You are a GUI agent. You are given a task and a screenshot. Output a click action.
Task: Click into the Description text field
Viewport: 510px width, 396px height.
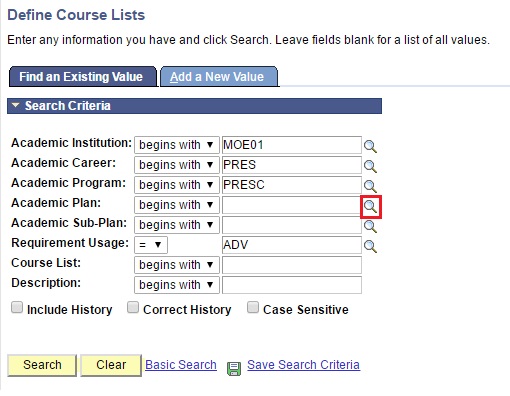tap(292, 285)
